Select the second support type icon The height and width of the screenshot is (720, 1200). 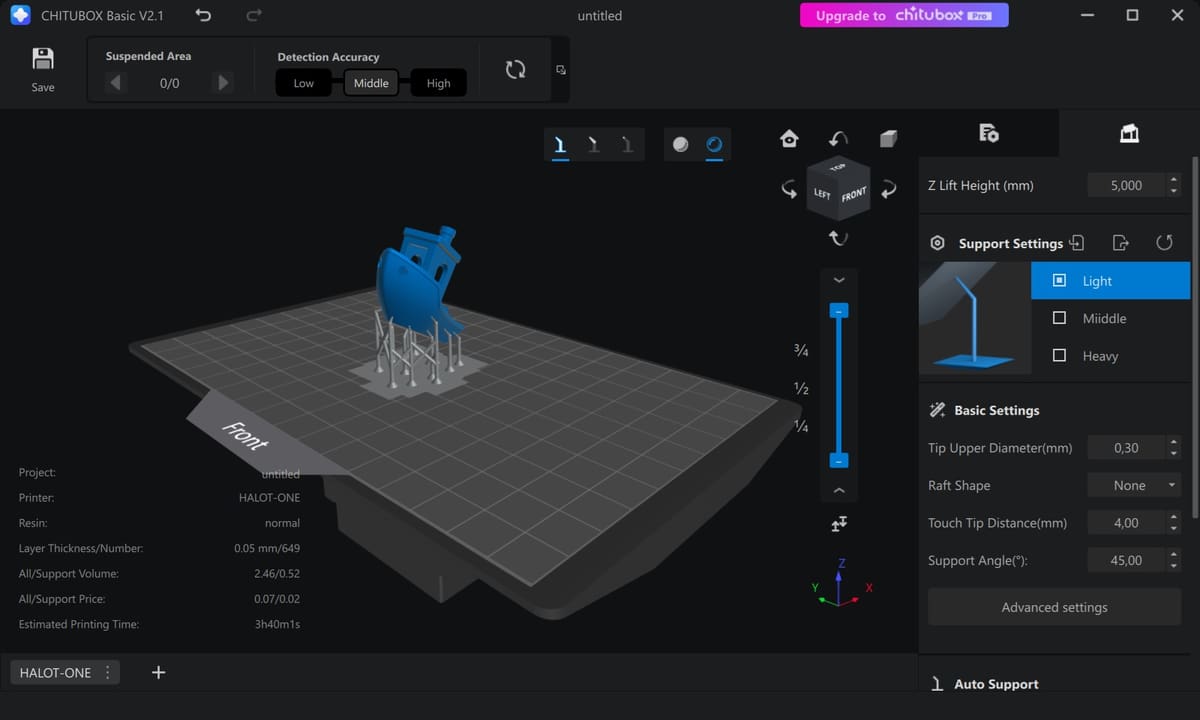(593, 145)
